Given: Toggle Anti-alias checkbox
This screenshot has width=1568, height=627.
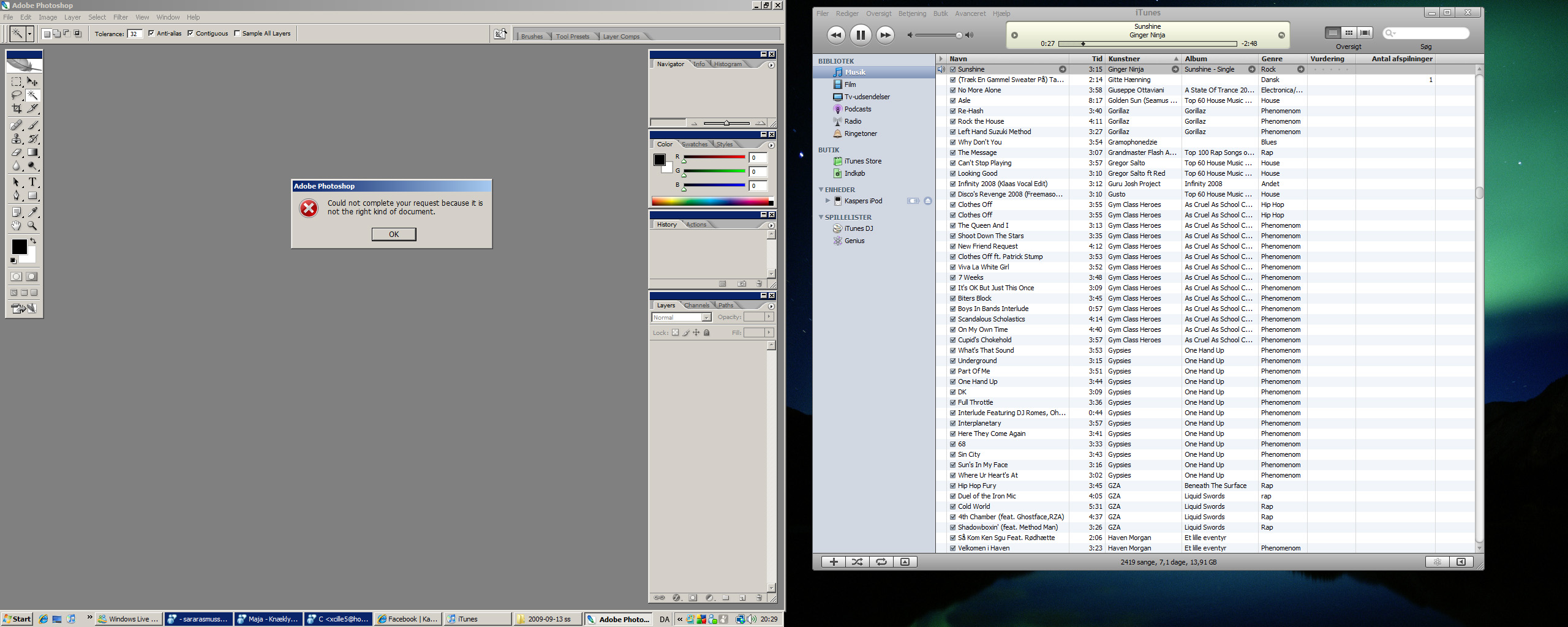Looking at the screenshot, I should coord(151,34).
